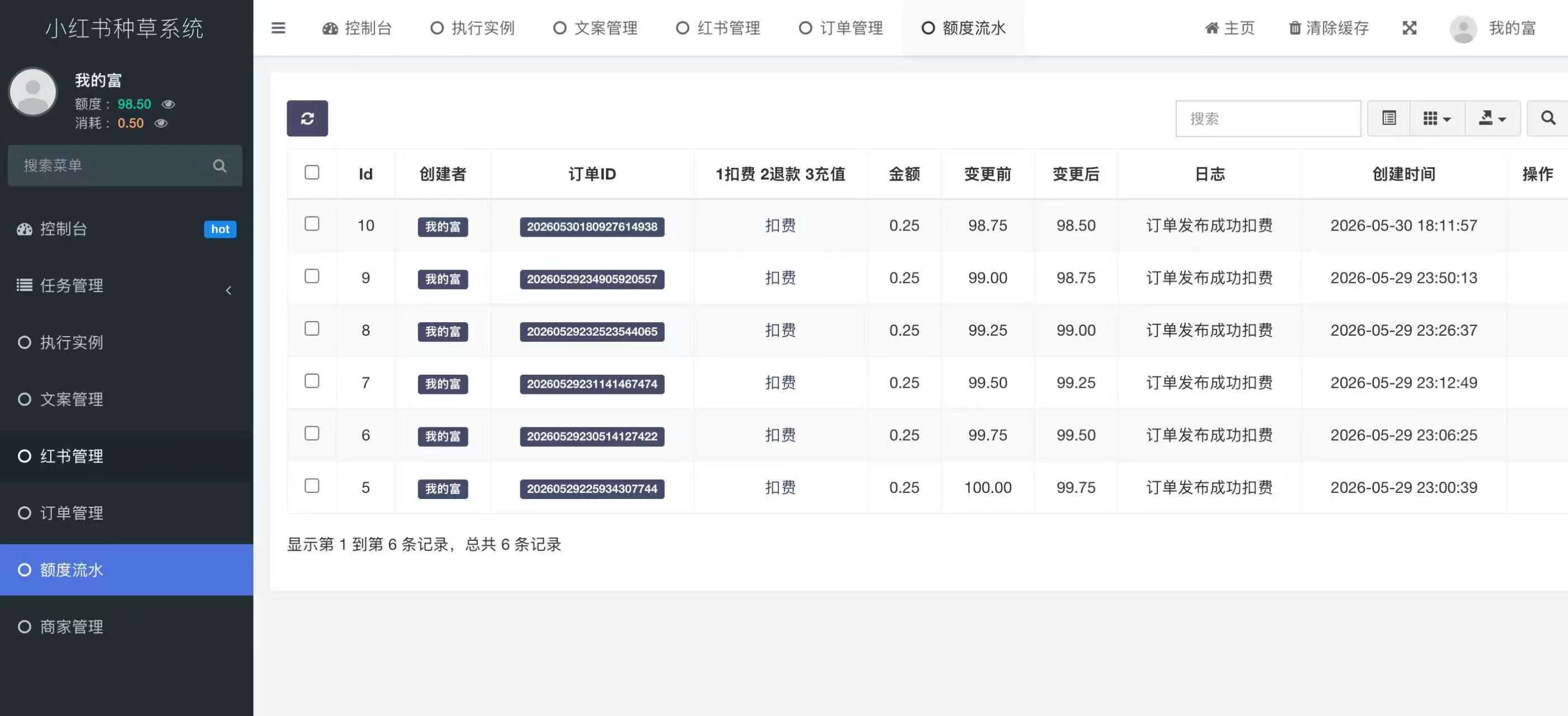The image size is (1568, 716).
Task: Check the checkbox for row Id 5
Action: coord(312,486)
